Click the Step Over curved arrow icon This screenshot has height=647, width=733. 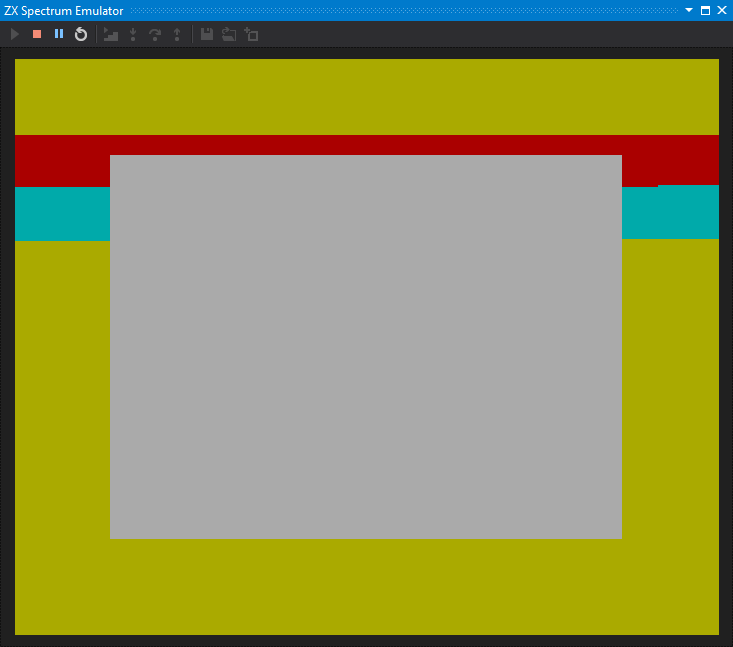pos(155,34)
